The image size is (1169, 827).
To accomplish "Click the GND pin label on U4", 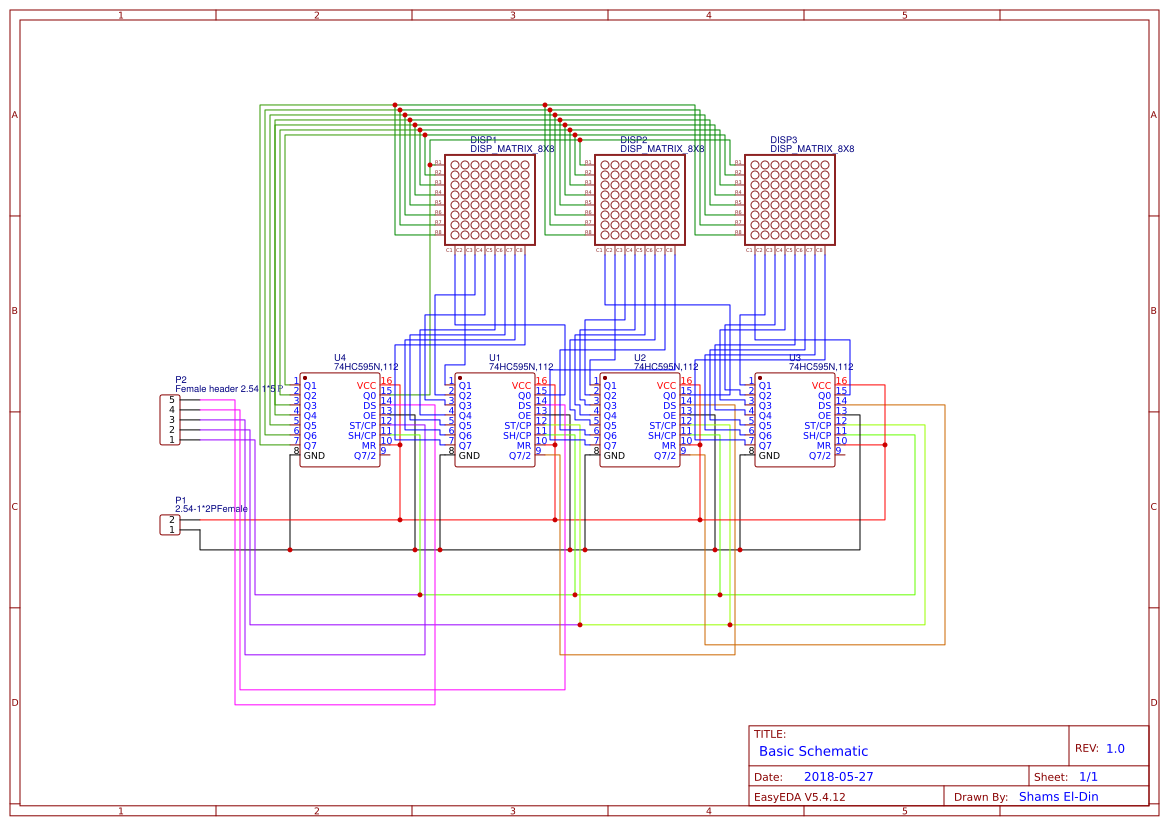I will 313,453.
